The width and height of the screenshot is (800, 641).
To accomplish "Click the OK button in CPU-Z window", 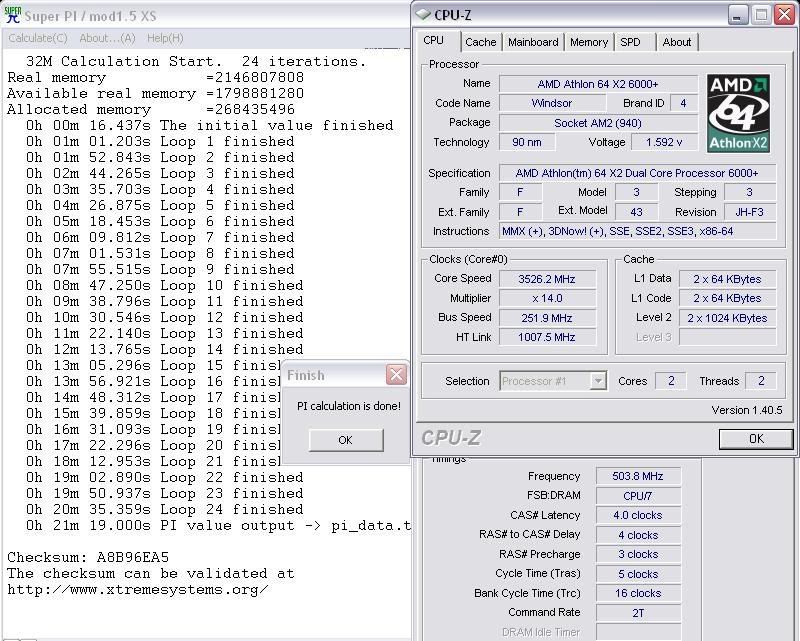I will coord(756,439).
